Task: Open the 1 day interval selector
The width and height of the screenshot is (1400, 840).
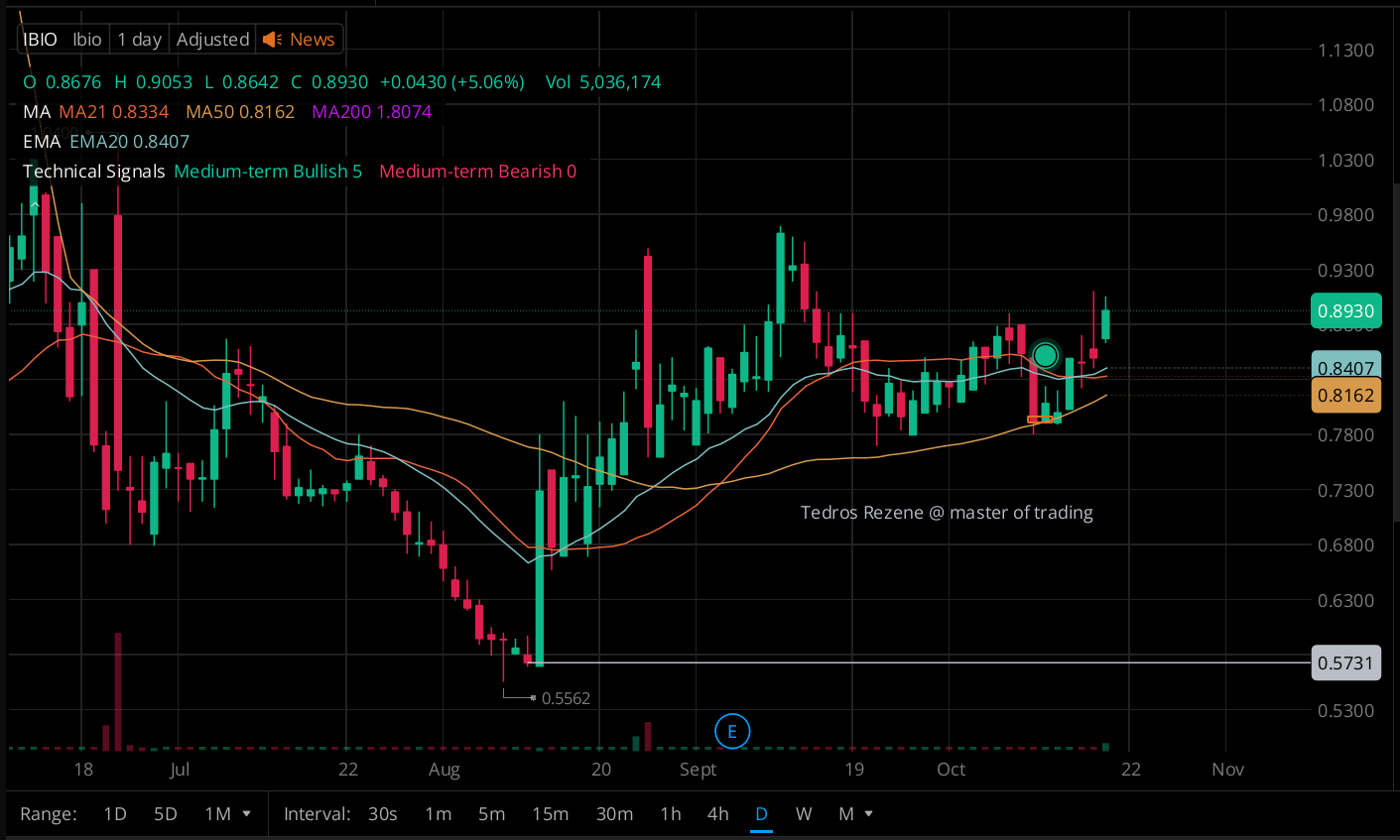Action: pos(139,40)
